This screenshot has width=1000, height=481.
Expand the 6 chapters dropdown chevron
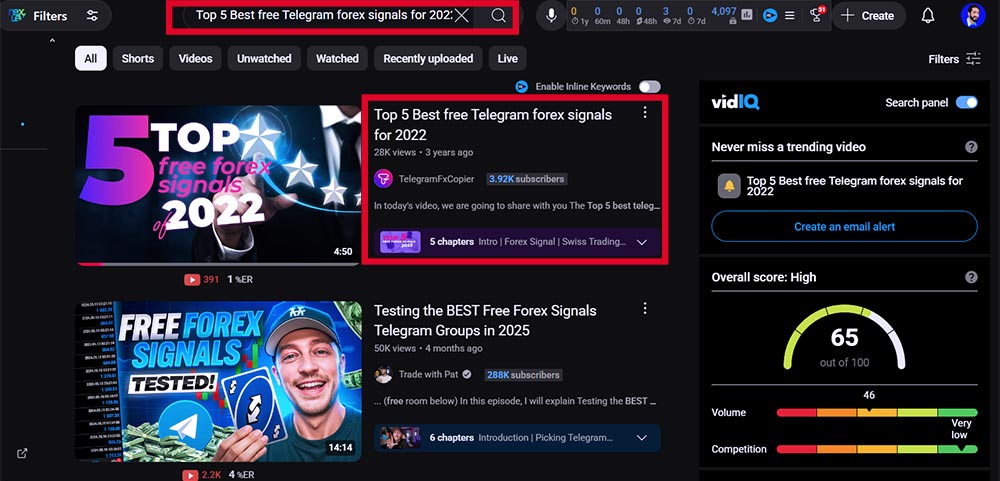coord(642,438)
